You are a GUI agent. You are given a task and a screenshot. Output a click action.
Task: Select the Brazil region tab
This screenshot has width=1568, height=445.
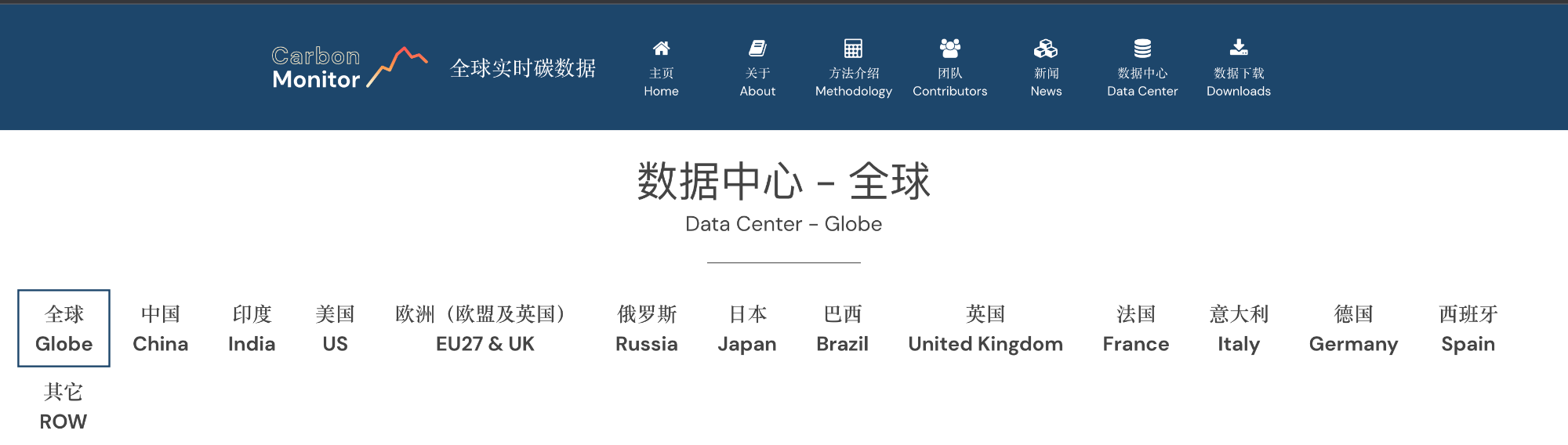pyautogui.click(x=843, y=328)
